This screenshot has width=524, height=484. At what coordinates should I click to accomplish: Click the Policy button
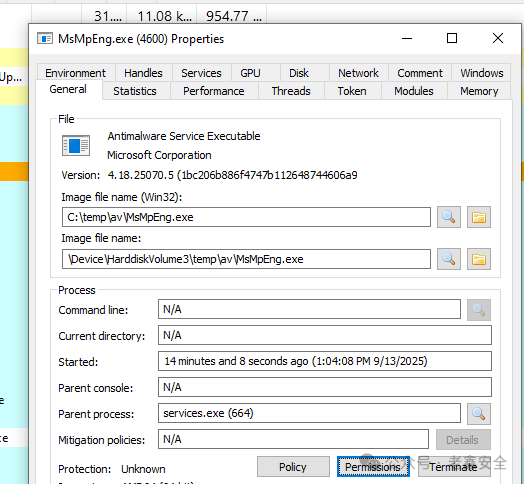(293, 467)
